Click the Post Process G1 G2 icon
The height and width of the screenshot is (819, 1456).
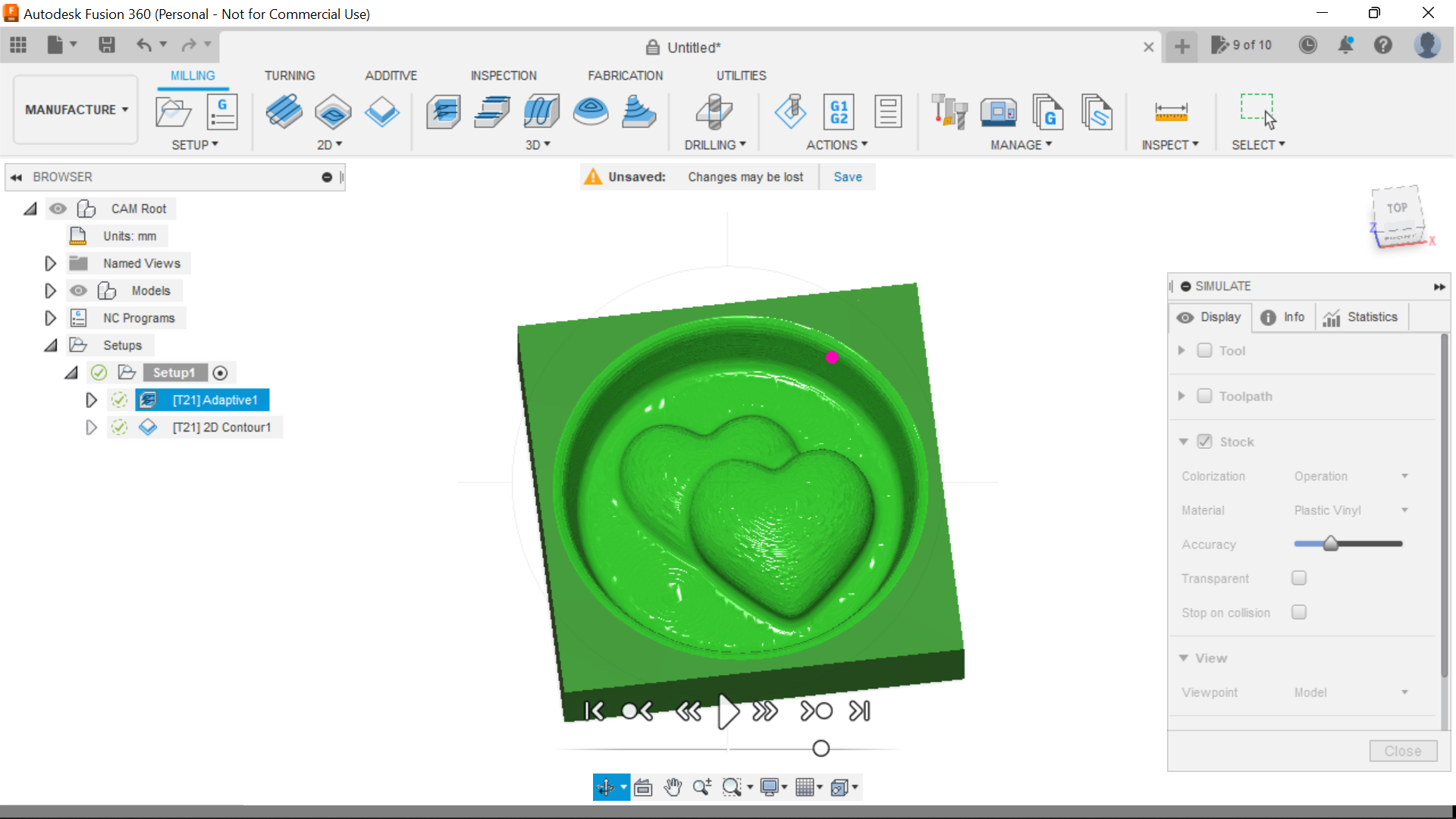coord(839,112)
